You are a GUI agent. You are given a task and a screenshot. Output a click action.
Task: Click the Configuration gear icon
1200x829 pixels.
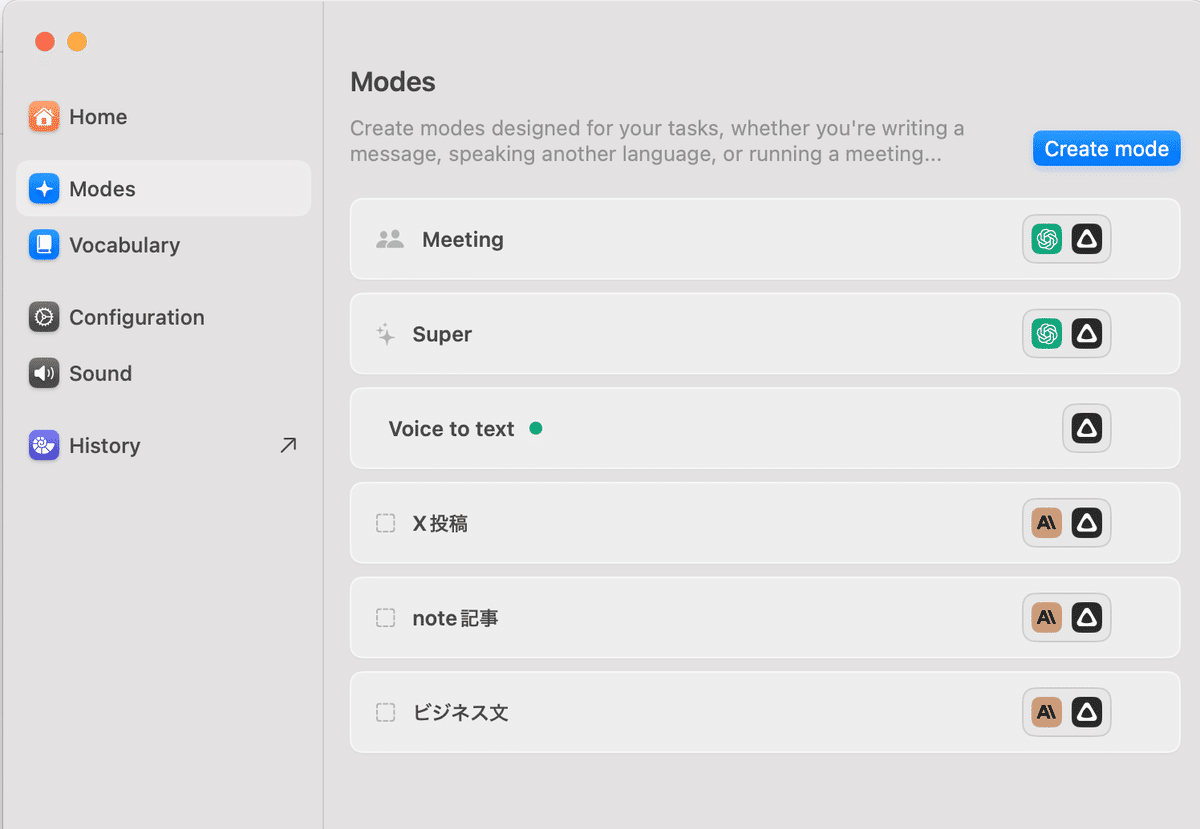[x=44, y=317]
